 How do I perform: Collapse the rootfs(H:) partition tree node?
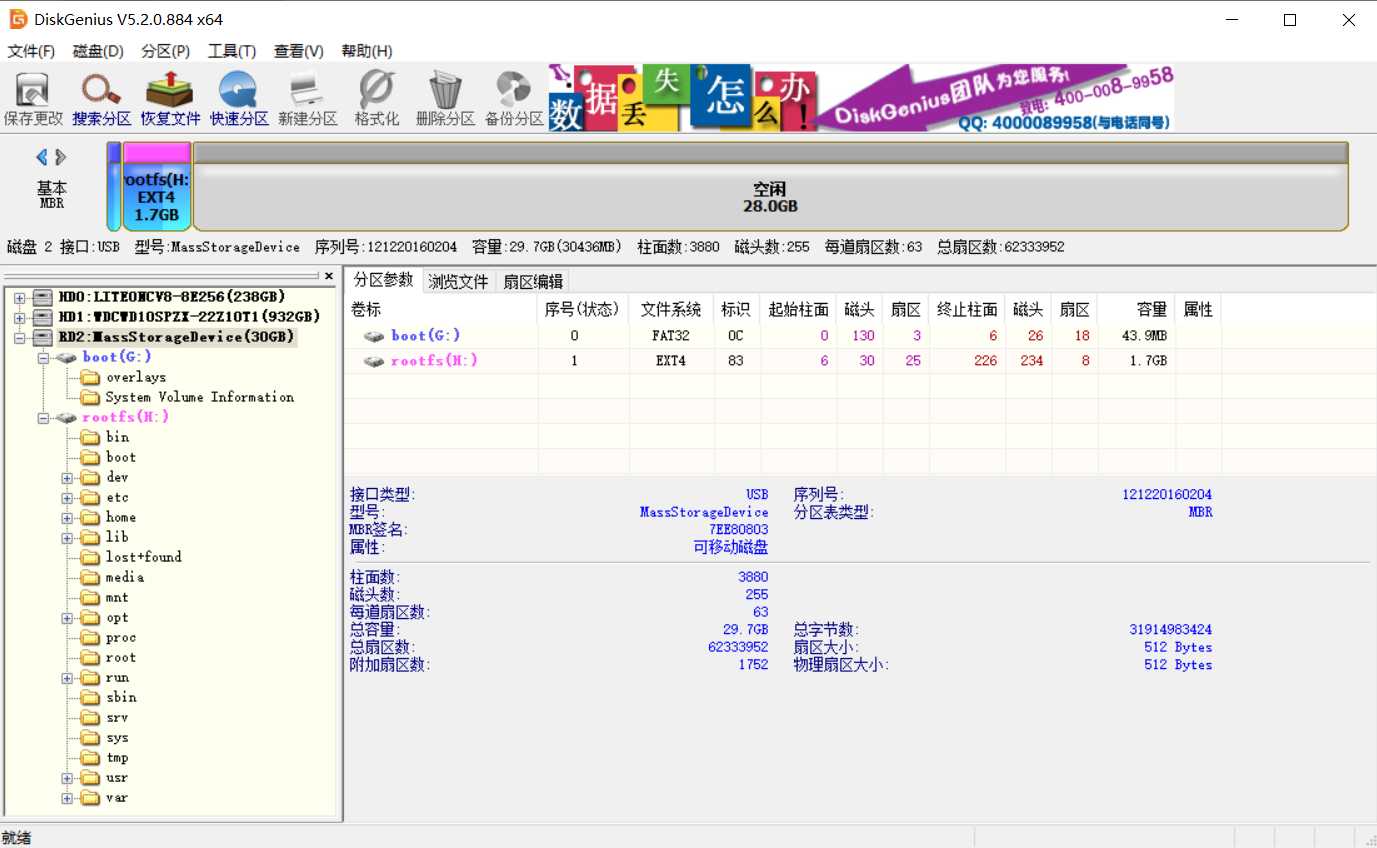click(43, 417)
